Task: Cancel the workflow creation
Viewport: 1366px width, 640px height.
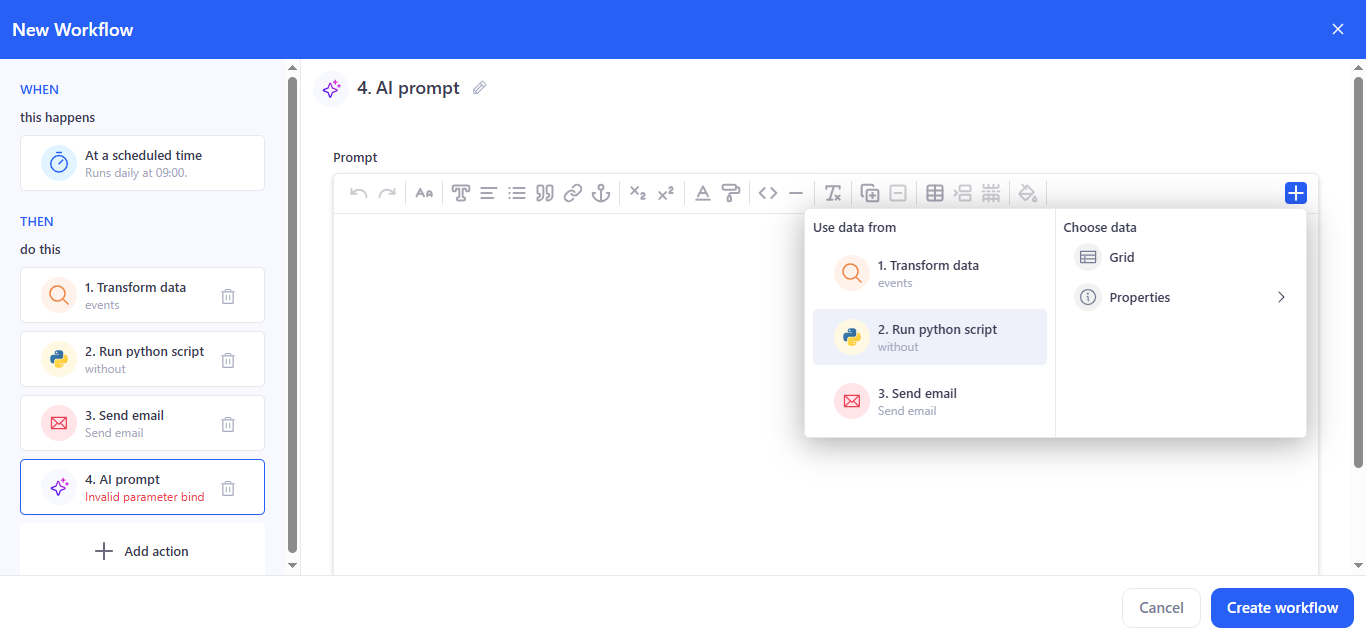Action: (x=1160, y=607)
